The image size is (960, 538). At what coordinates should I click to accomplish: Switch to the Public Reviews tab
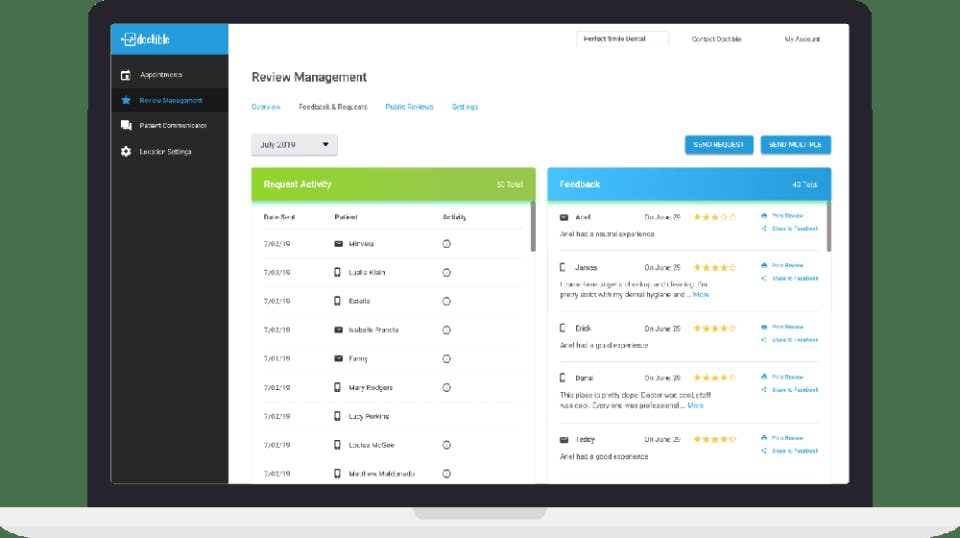coord(409,106)
